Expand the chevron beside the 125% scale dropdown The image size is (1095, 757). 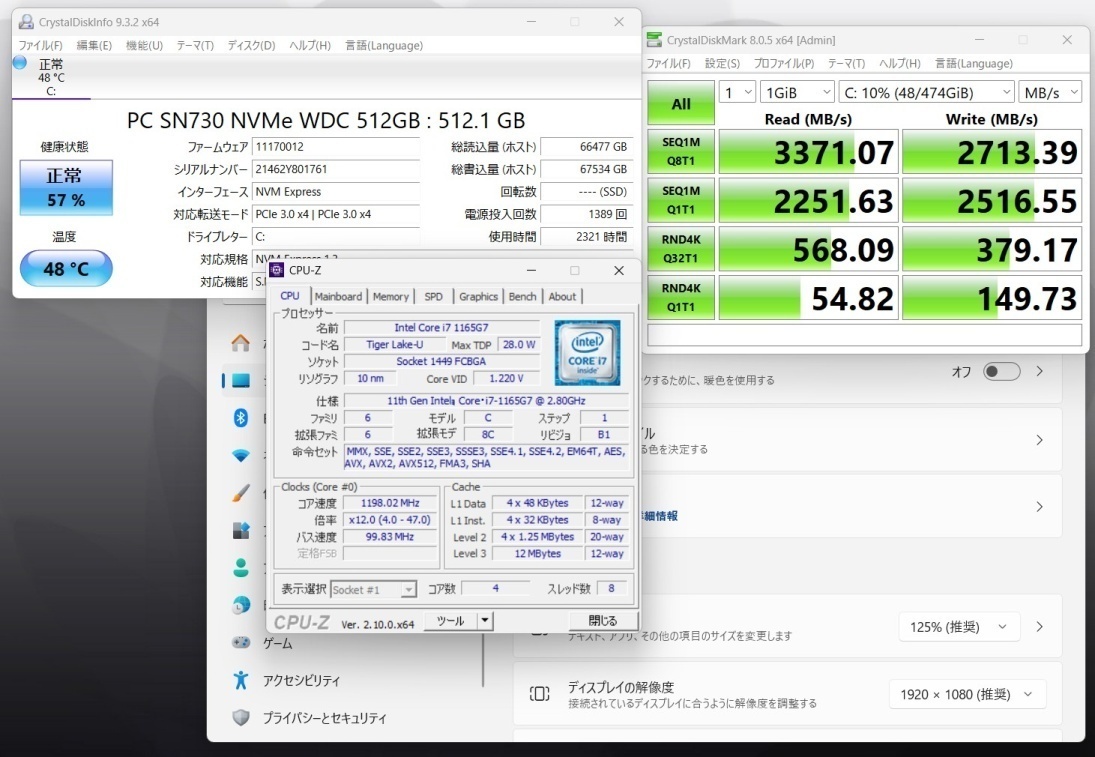(x=1040, y=627)
